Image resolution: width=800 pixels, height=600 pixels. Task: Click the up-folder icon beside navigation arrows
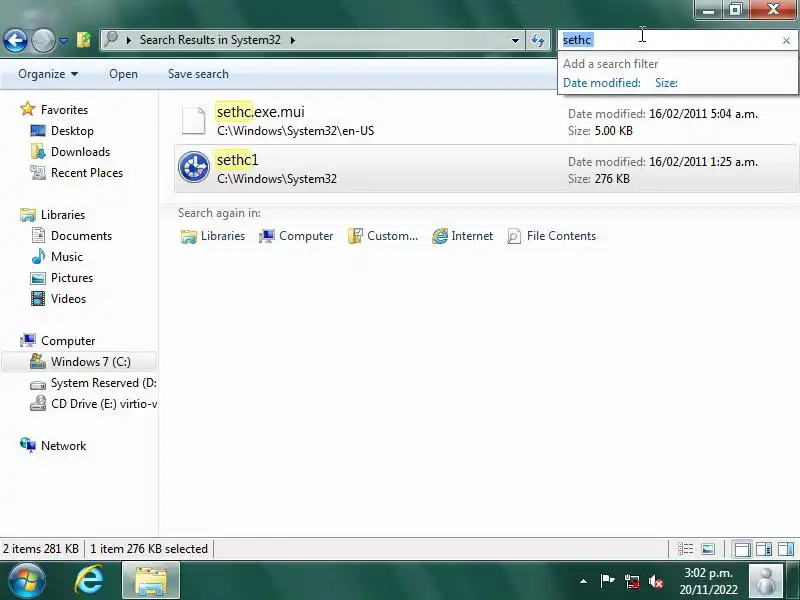[x=84, y=40]
